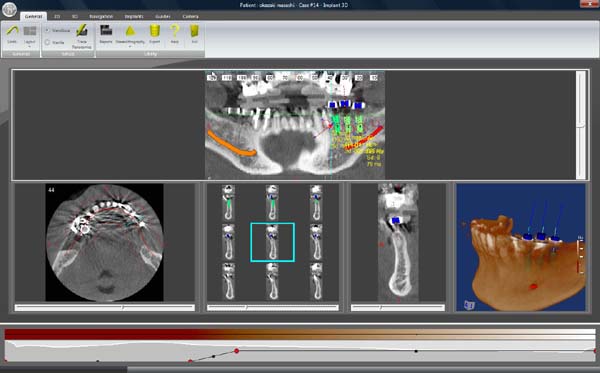
Task: Select the orange nerve canal in the panoramic
Action: (232, 144)
